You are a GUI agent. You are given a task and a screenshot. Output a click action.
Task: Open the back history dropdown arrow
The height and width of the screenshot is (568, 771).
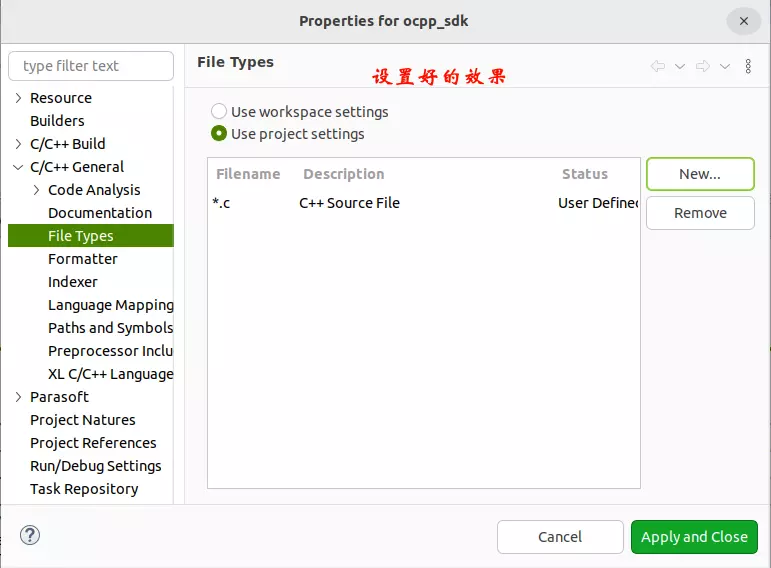(680, 66)
